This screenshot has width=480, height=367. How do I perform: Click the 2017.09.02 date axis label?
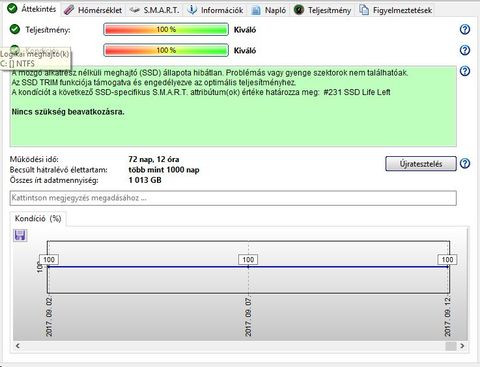(49, 317)
